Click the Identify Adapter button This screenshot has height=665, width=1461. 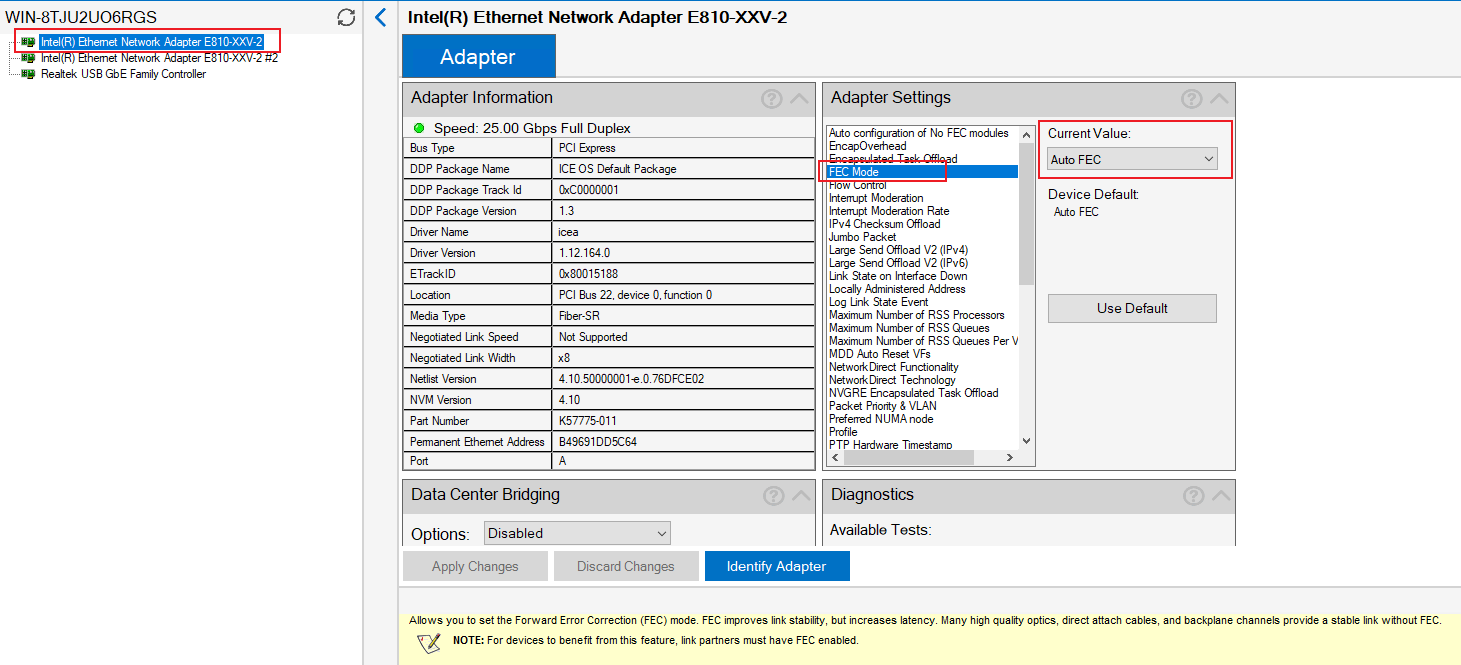777,566
